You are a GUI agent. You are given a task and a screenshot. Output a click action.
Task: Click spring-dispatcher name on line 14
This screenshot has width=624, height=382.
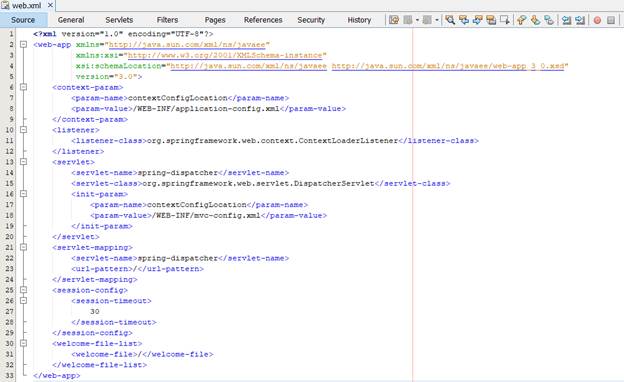[177, 173]
